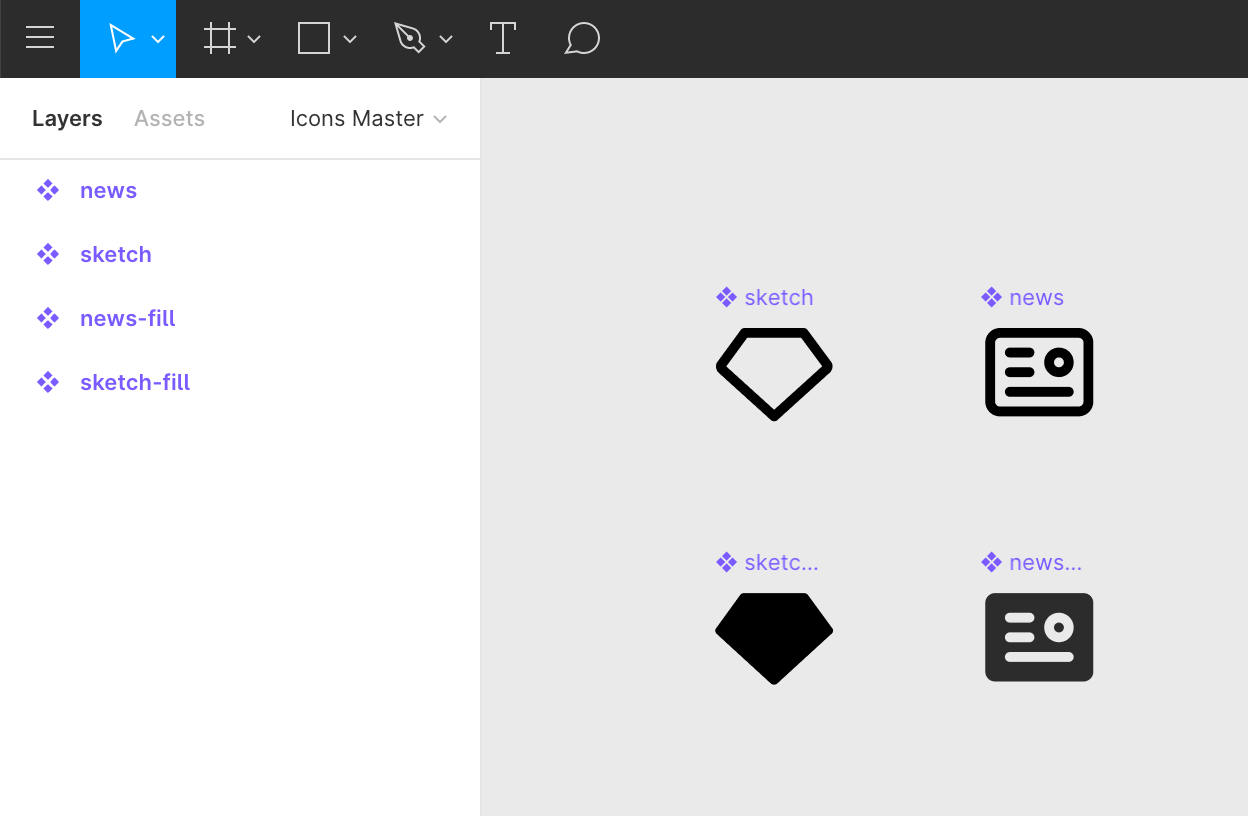Image resolution: width=1248 pixels, height=816 pixels.
Task: Select the Pen tool
Action: (x=409, y=39)
